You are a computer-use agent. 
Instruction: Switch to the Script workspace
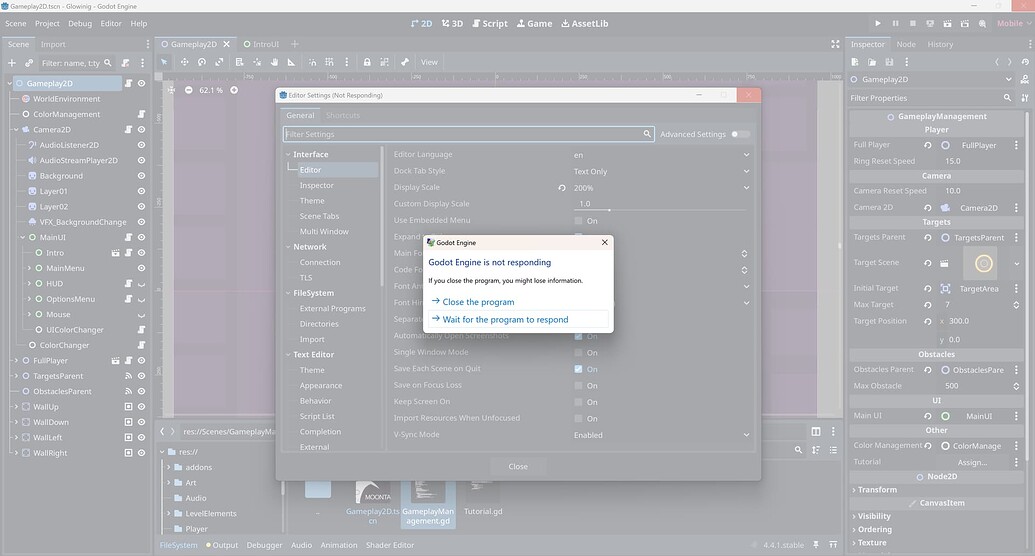tap(488, 23)
